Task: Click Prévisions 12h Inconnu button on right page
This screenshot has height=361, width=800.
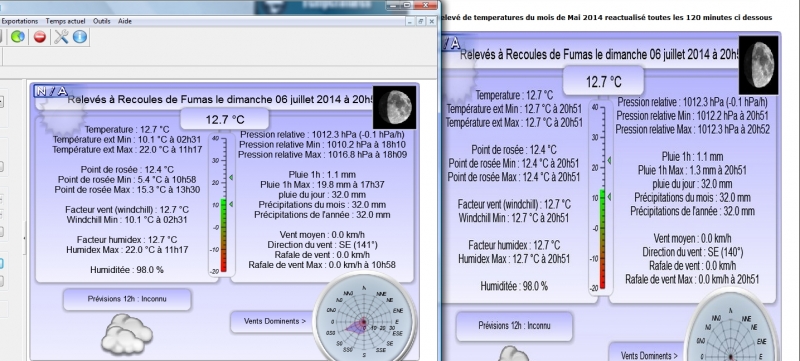Action: pyautogui.click(x=514, y=326)
